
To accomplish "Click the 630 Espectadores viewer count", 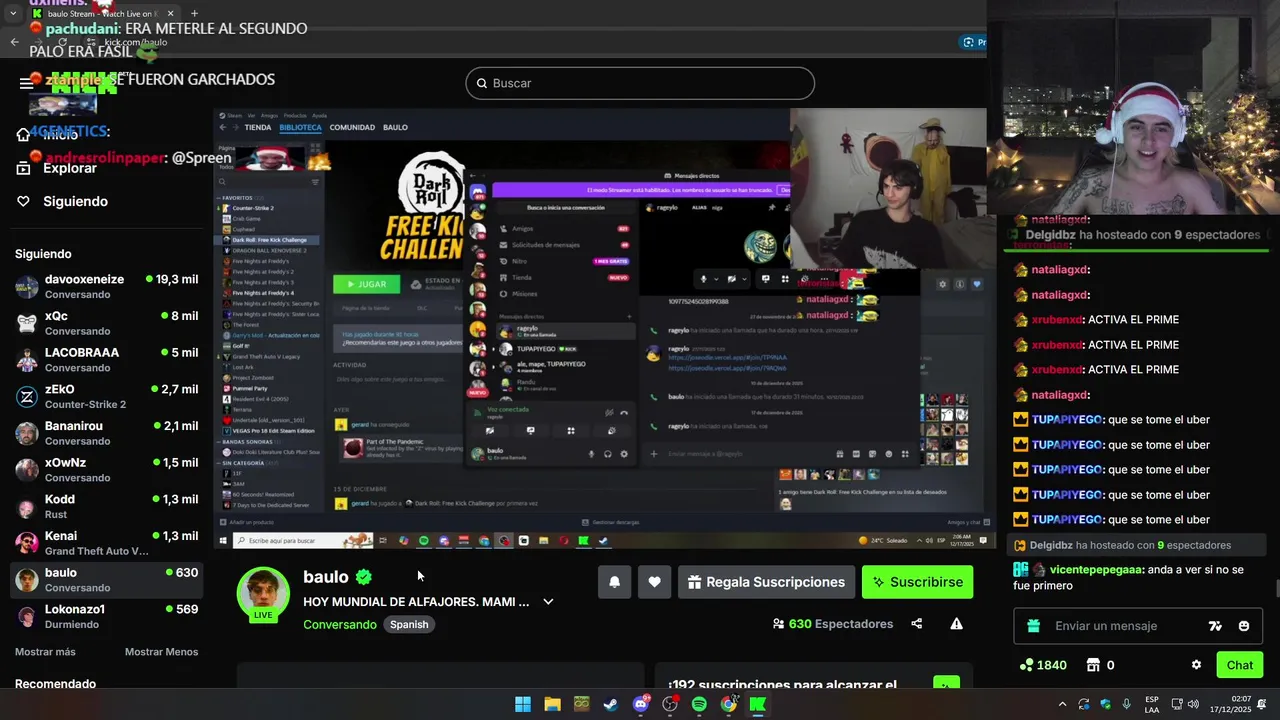I will click(x=833, y=624).
